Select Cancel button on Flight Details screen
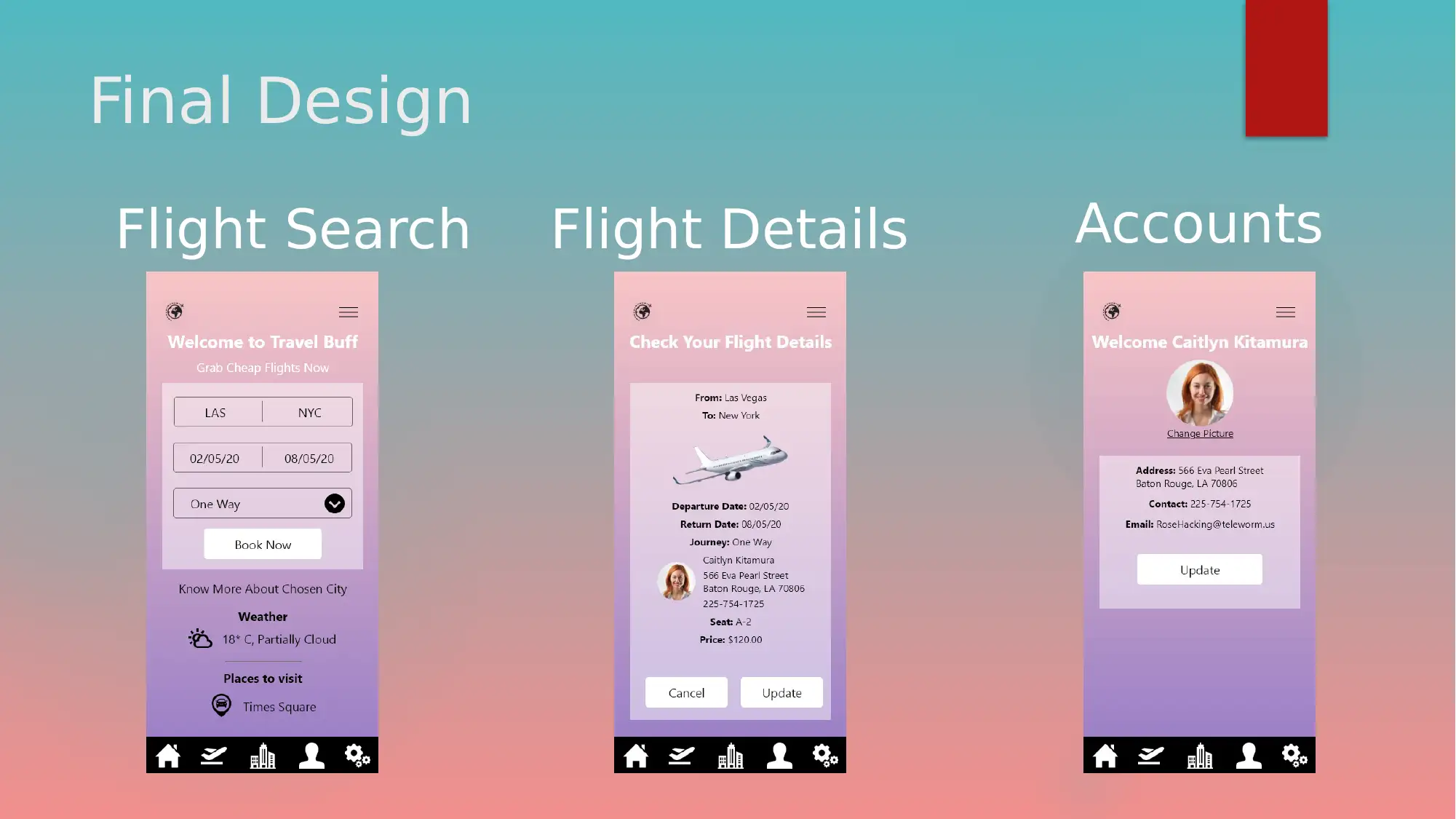The width and height of the screenshot is (1456, 819). click(685, 692)
